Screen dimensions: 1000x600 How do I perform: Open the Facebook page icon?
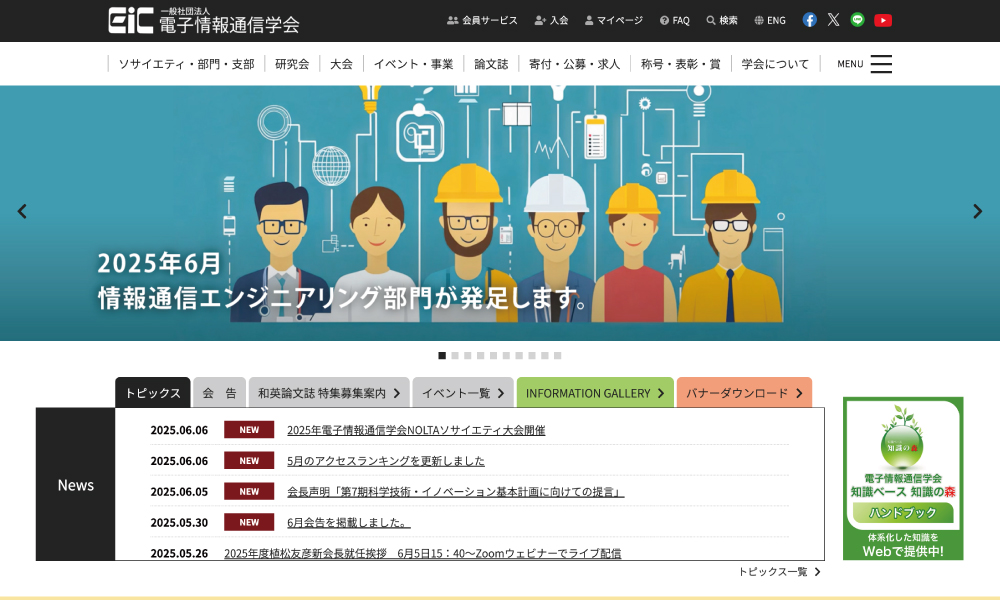click(x=809, y=20)
